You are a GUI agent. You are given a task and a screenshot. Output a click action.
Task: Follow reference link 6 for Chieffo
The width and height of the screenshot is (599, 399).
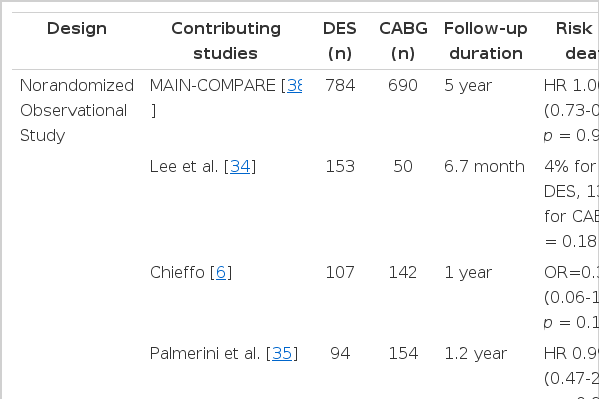point(221,272)
